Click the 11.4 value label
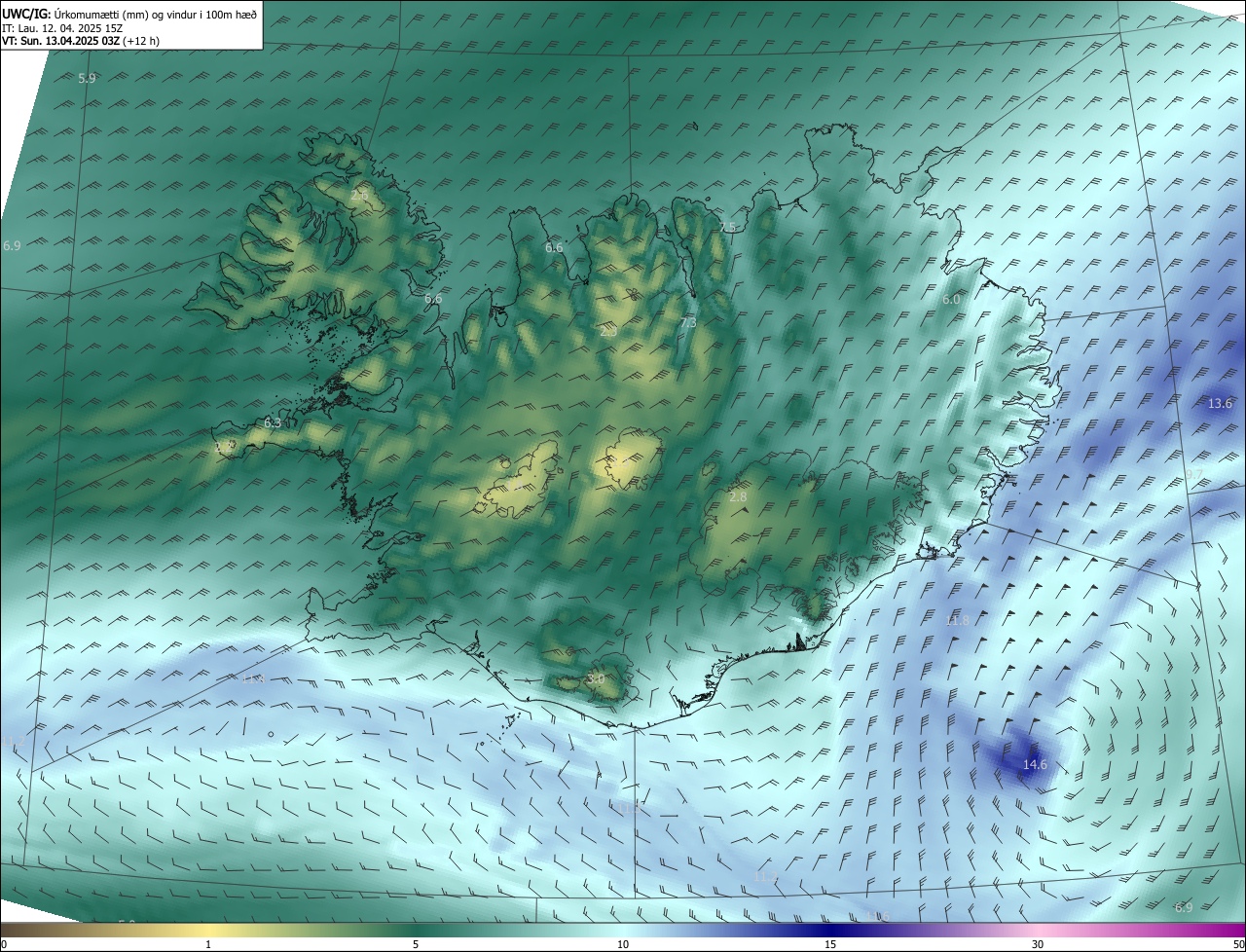This screenshot has width=1246, height=952. tap(253, 678)
